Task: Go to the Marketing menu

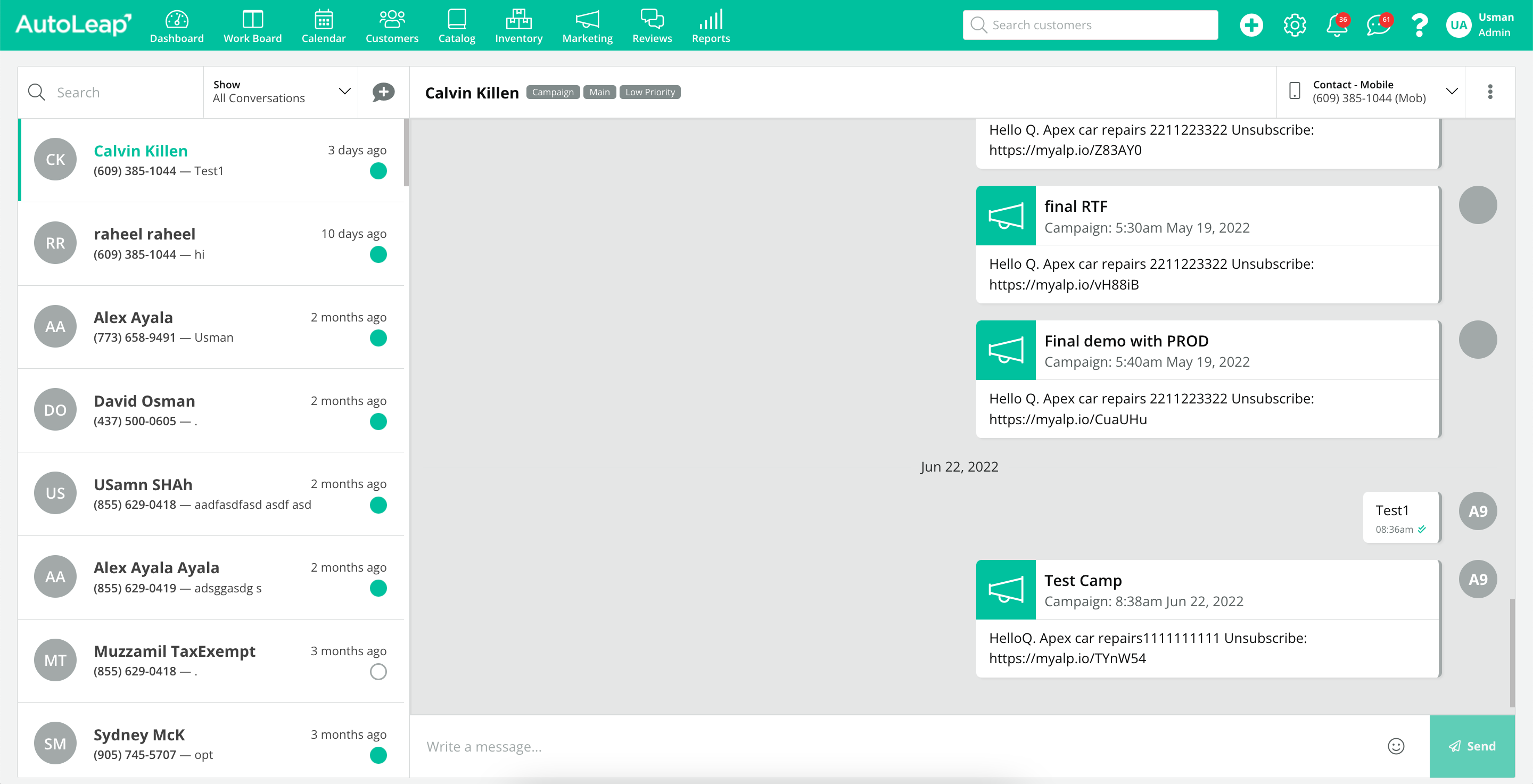Action: (587, 26)
